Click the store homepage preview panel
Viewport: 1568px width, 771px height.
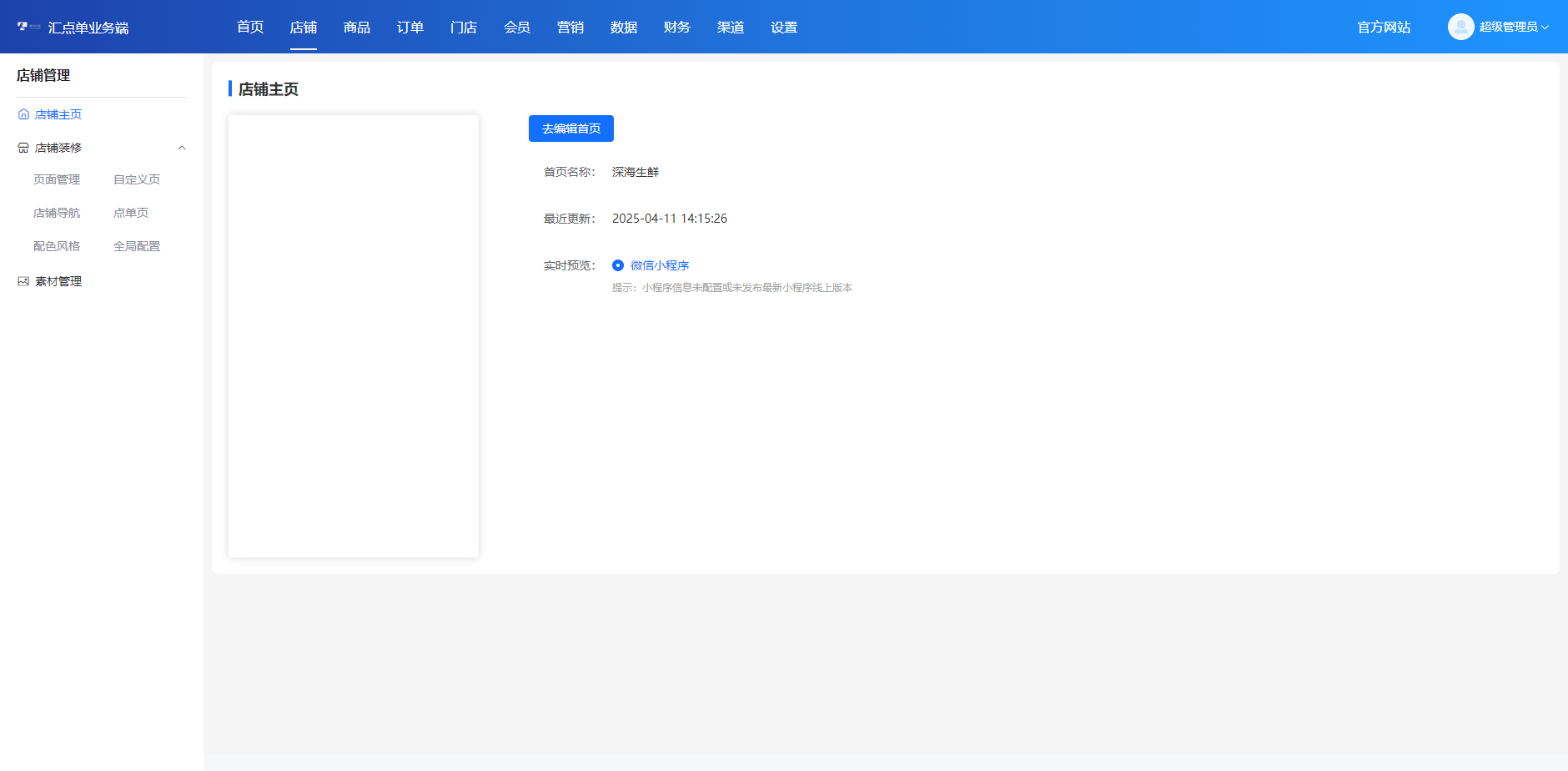(354, 336)
